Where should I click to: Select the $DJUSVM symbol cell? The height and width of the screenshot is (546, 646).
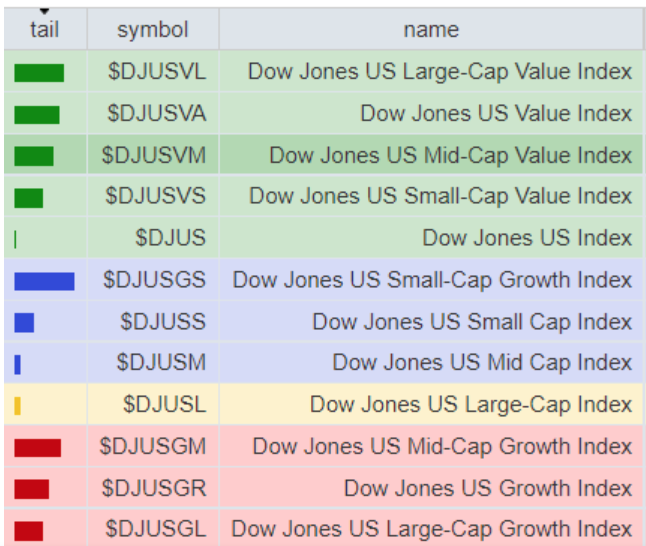point(154,156)
